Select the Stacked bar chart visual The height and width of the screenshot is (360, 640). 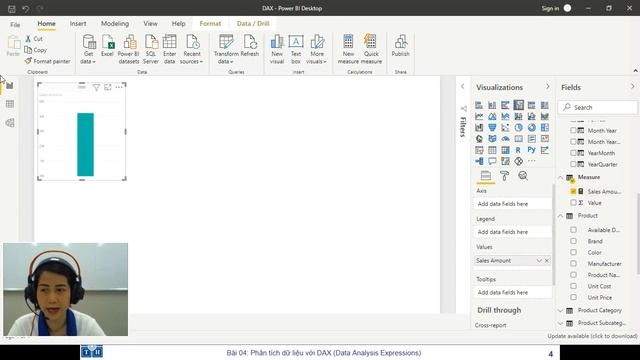(x=479, y=105)
